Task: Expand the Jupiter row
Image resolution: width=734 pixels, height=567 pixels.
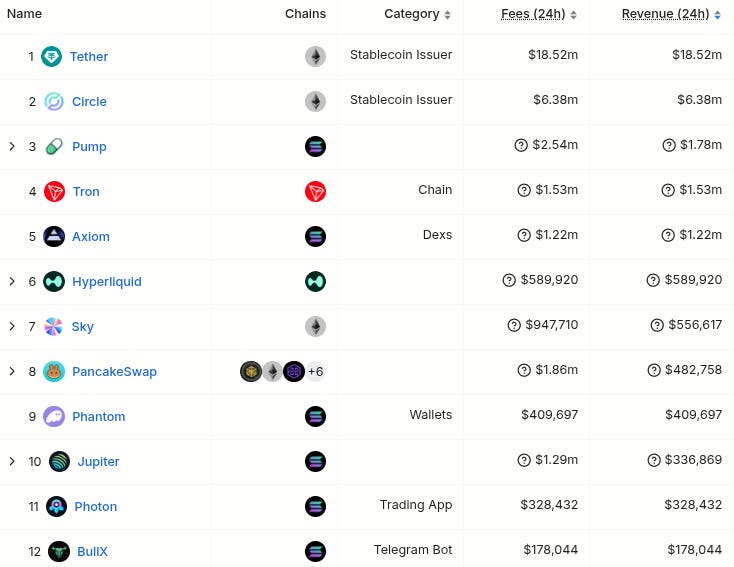Action: click(12, 461)
